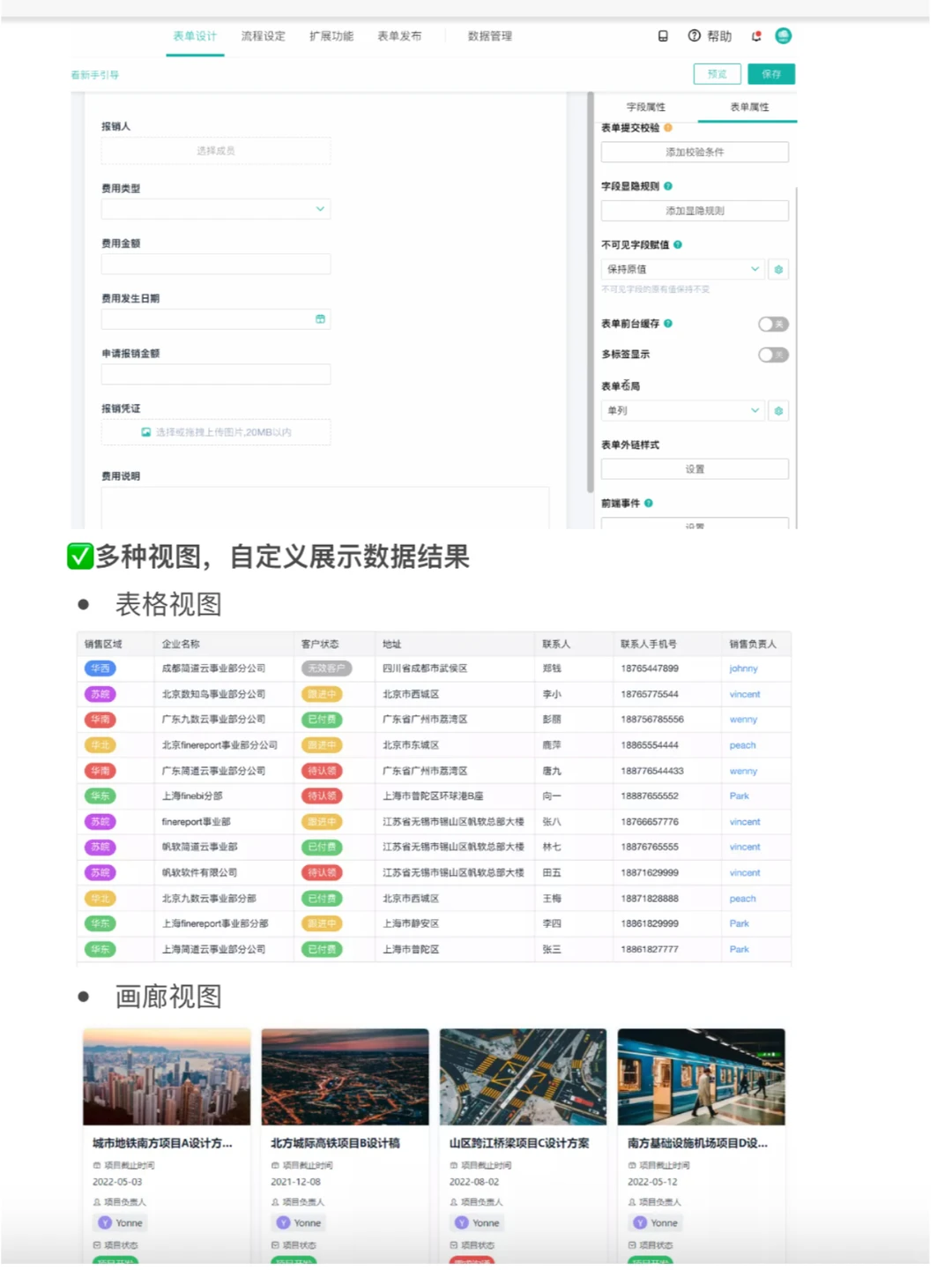The image size is (952, 1270).
Task: Click johnny link in sales owner column
Action: [x=743, y=669]
